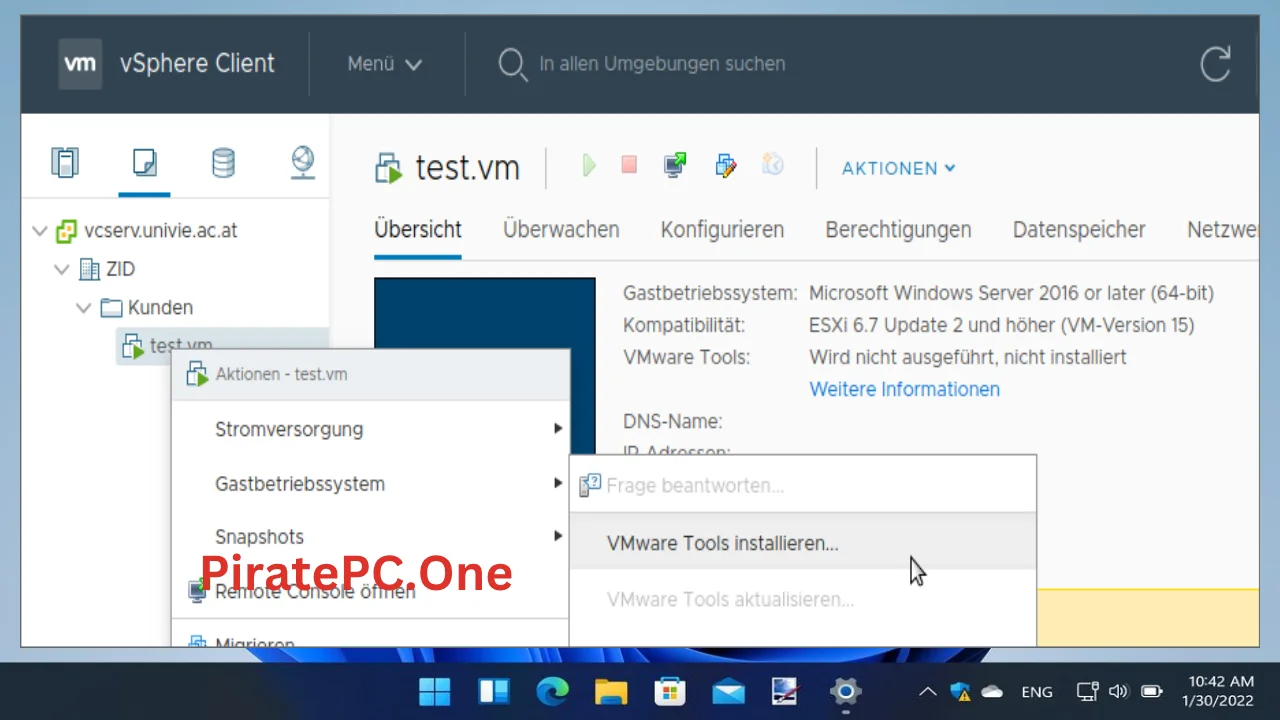Click the OneDrive cloud tray icon
Viewport: 1280px width, 720px height.
992,692
